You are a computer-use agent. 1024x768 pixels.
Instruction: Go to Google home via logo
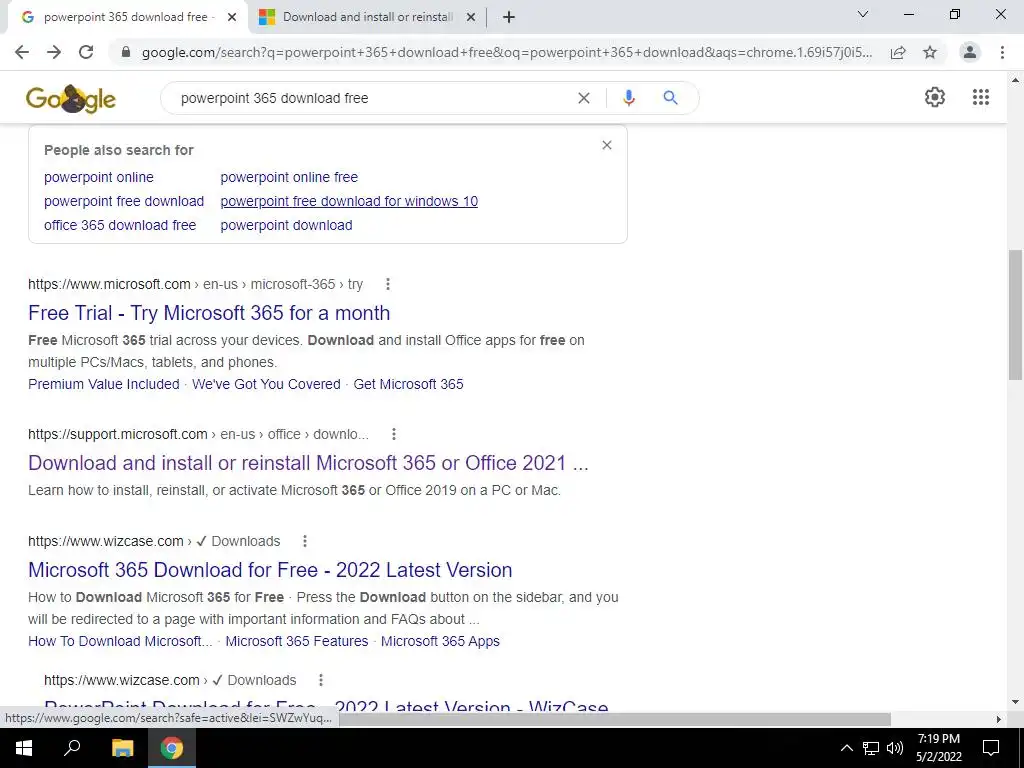pos(71,99)
